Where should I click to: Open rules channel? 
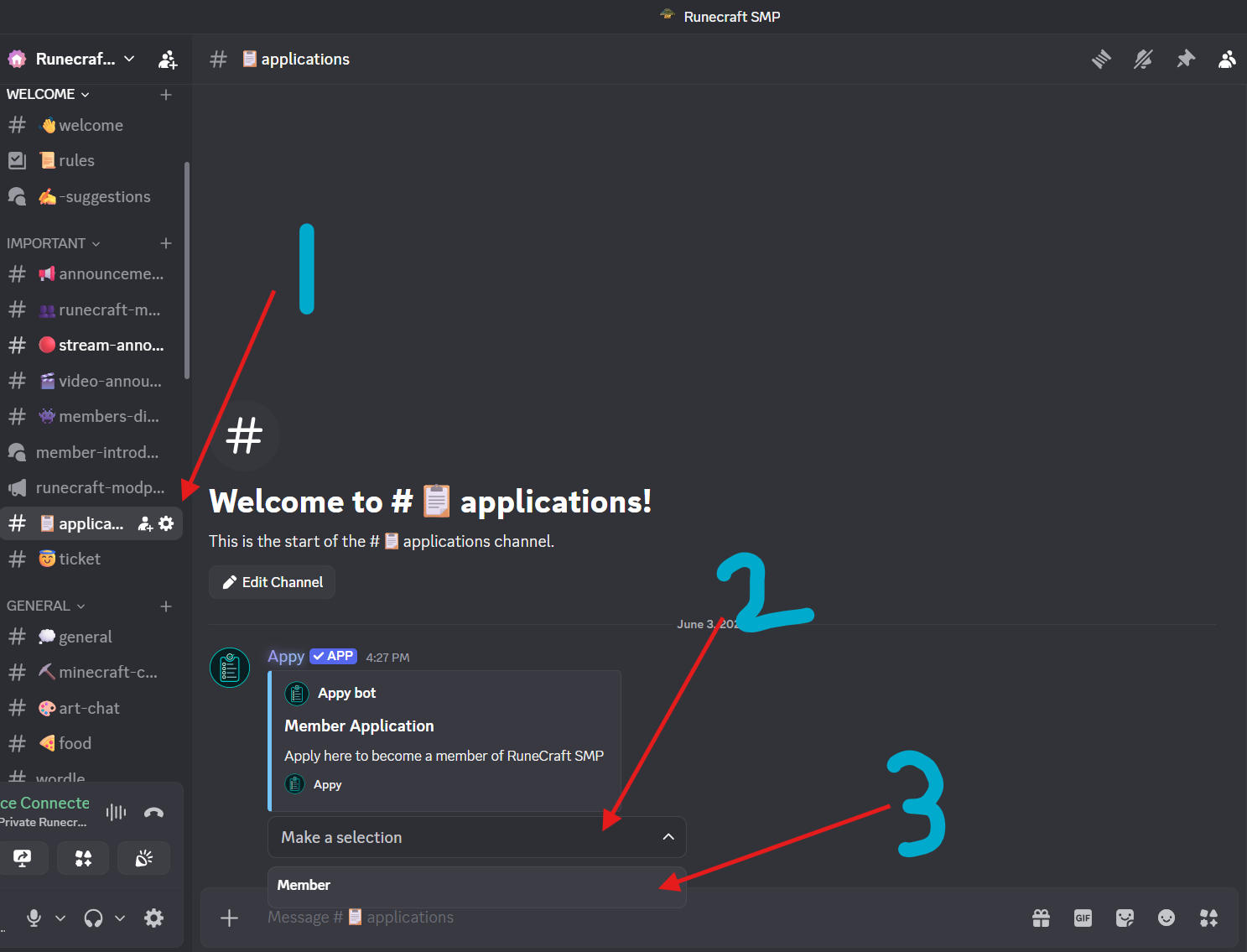91,160
